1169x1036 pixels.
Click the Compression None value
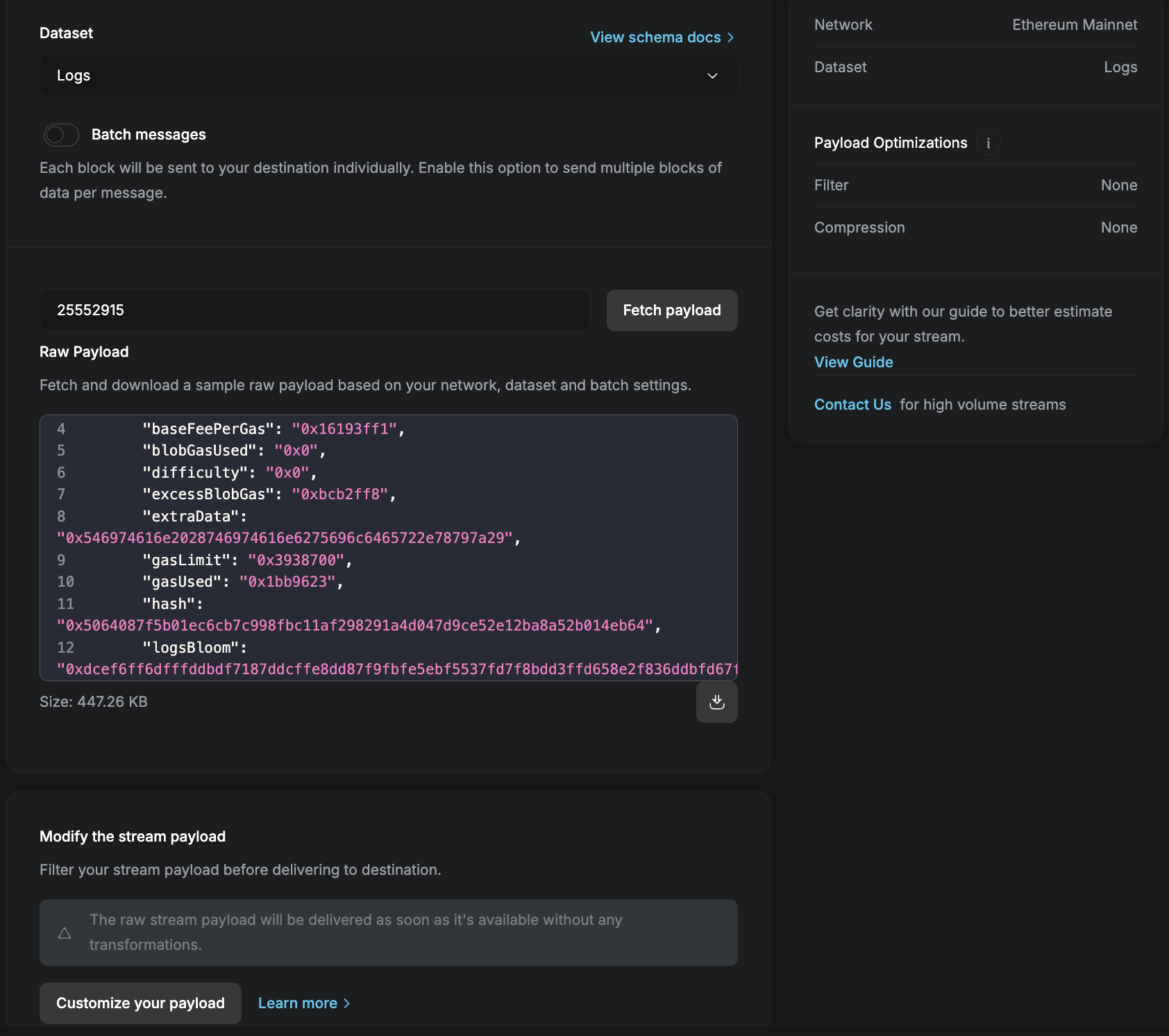[x=1119, y=228]
